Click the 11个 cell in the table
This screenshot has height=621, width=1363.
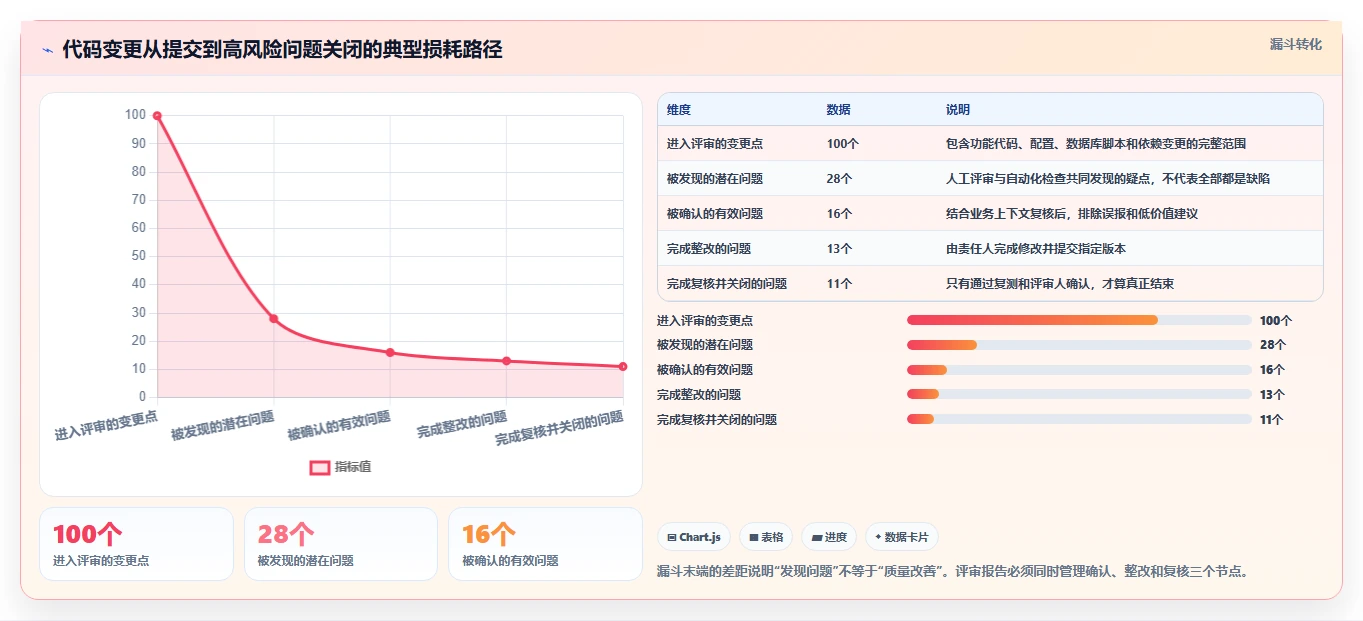[x=840, y=284]
